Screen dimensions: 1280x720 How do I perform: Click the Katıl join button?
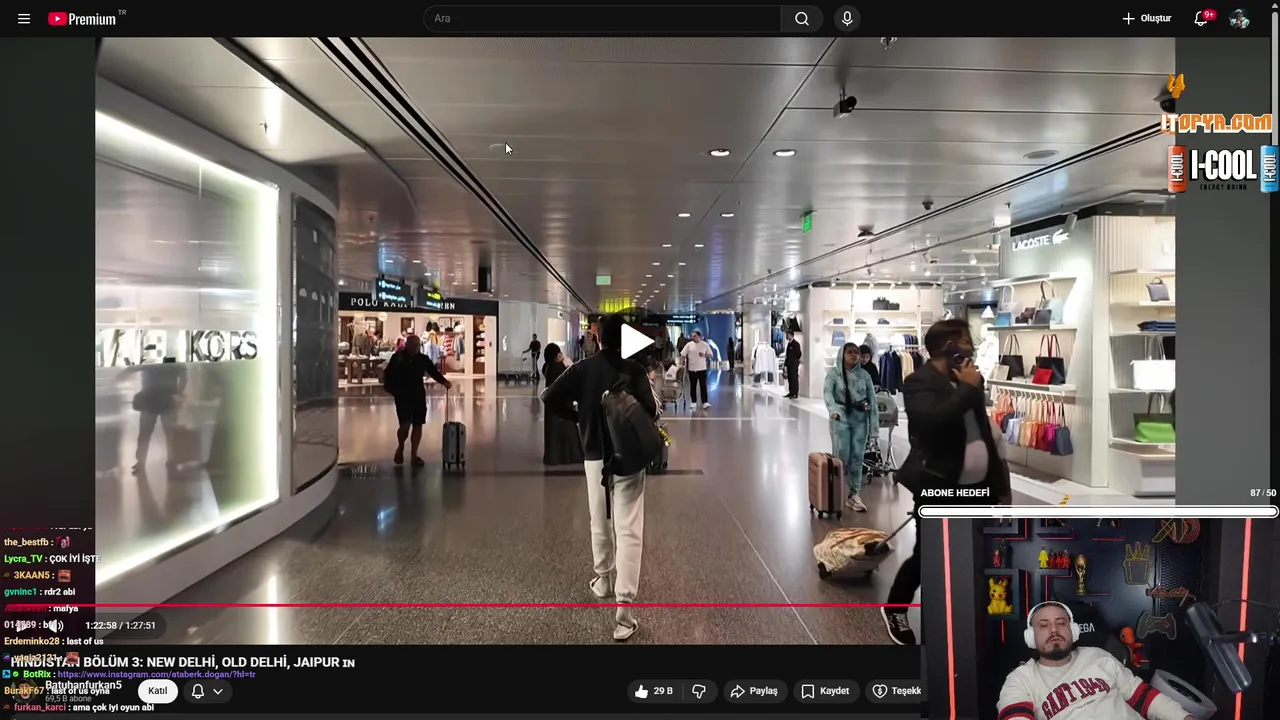[x=158, y=691]
